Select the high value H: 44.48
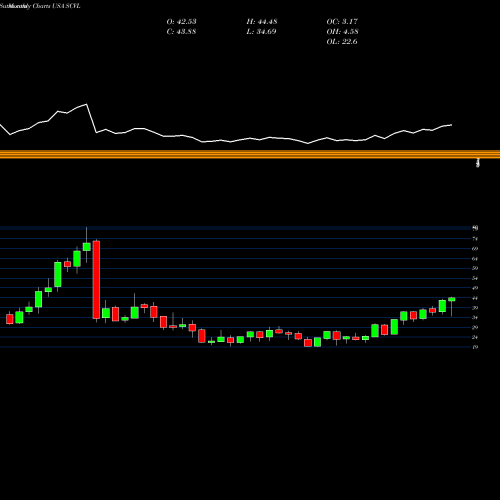This screenshot has width=500, height=500. click(x=262, y=22)
